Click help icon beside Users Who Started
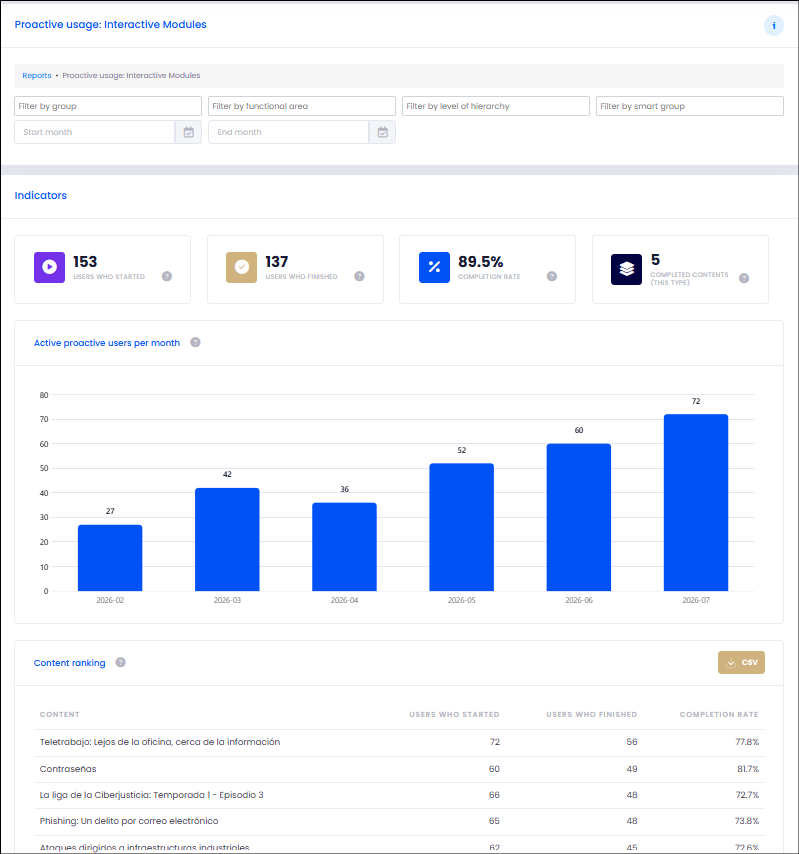This screenshot has width=799, height=854. coord(167,276)
